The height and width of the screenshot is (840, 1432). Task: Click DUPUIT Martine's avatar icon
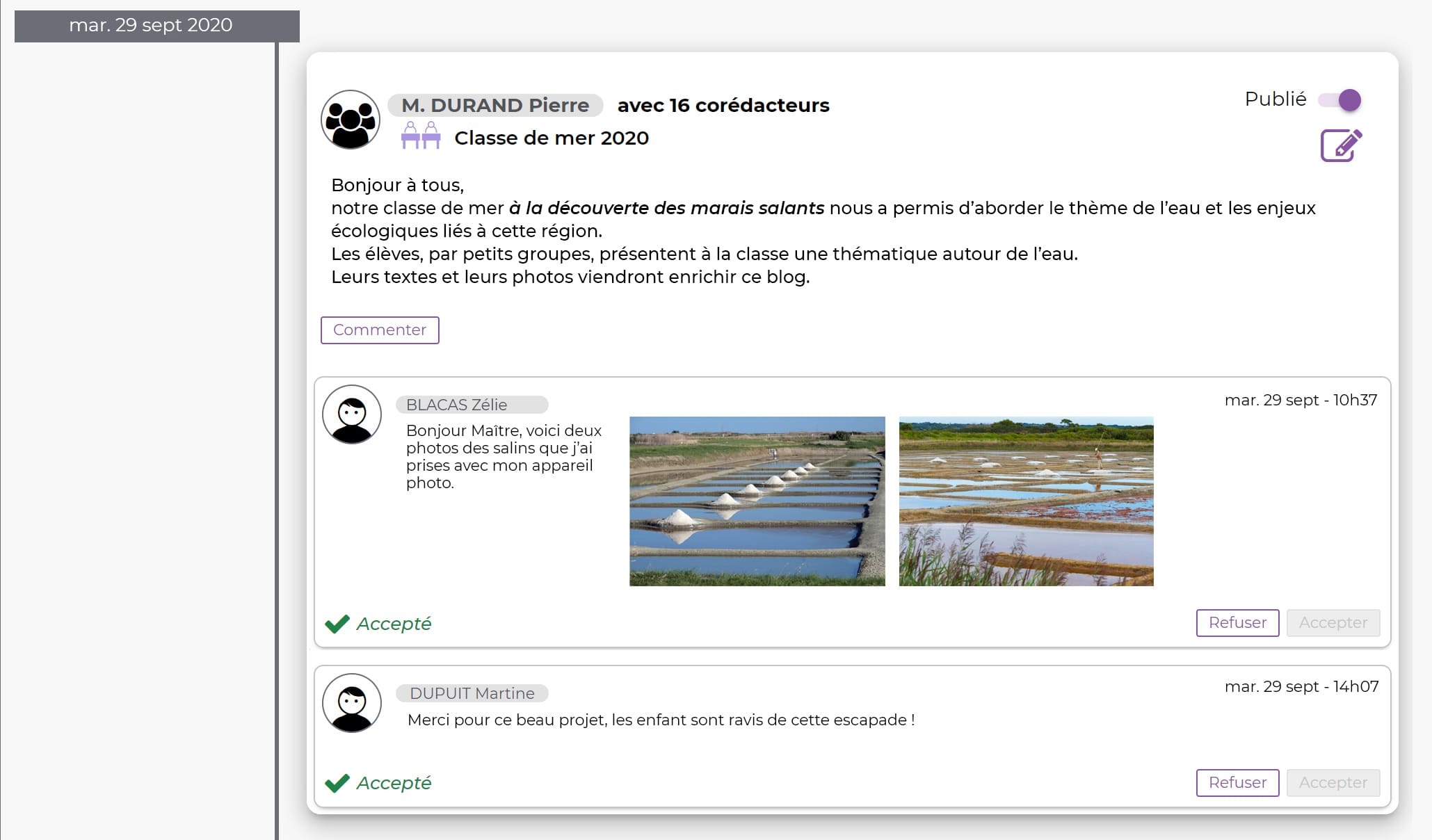[352, 702]
